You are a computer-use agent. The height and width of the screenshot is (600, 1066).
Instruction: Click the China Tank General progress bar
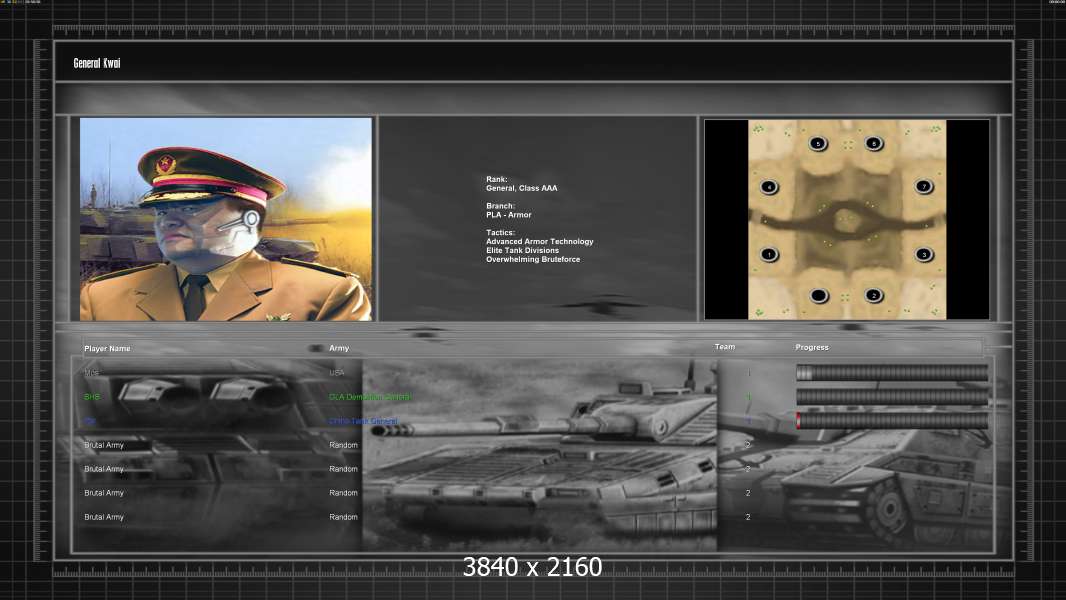[x=892, y=421]
